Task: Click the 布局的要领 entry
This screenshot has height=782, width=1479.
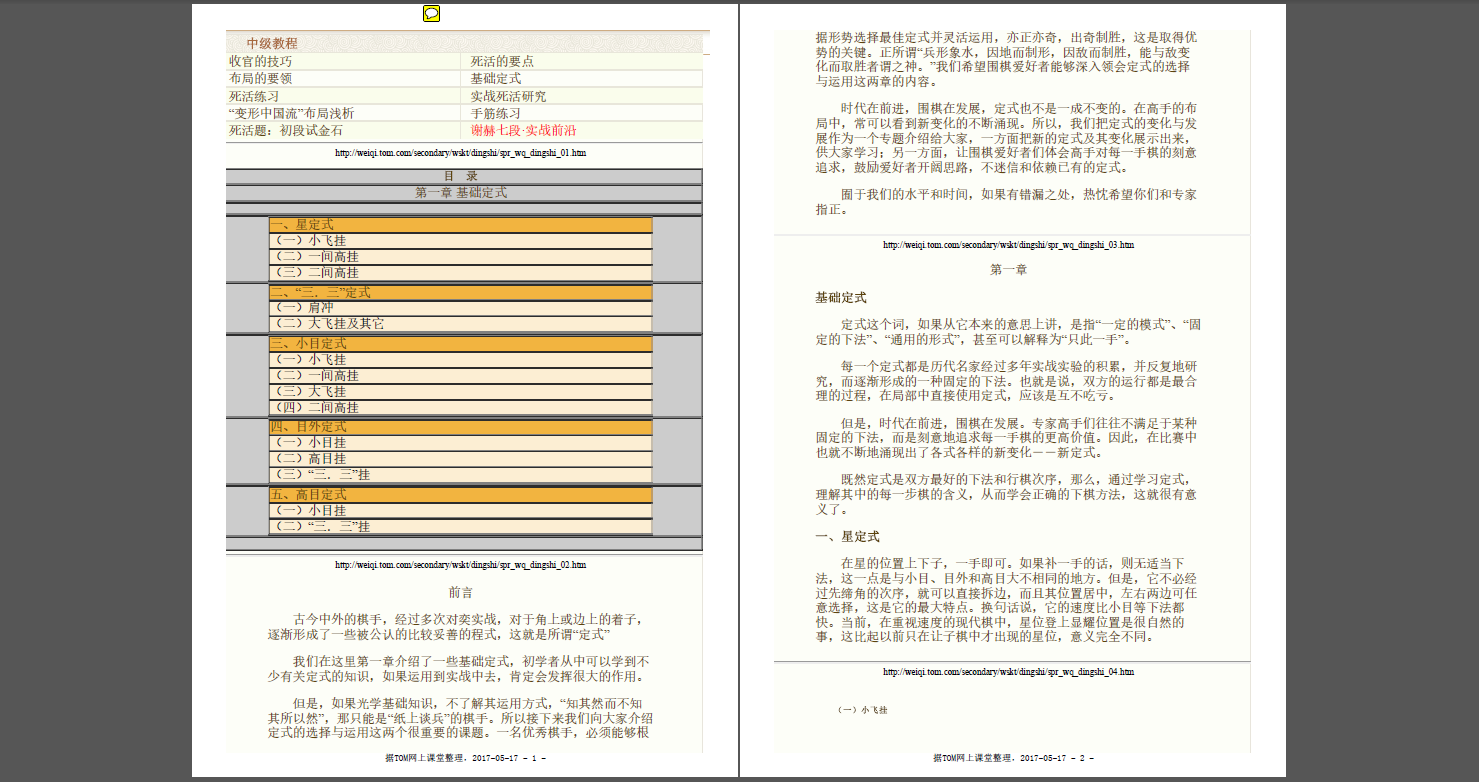Action: tap(343, 78)
